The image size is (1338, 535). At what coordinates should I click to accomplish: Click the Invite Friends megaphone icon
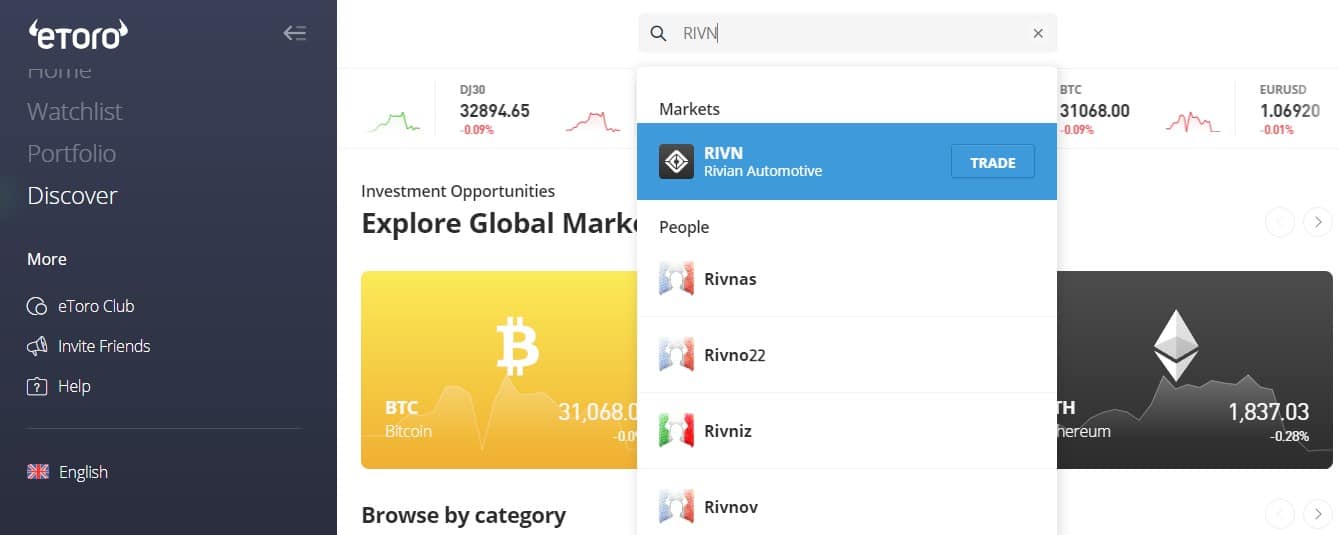[x=37, y=346]
